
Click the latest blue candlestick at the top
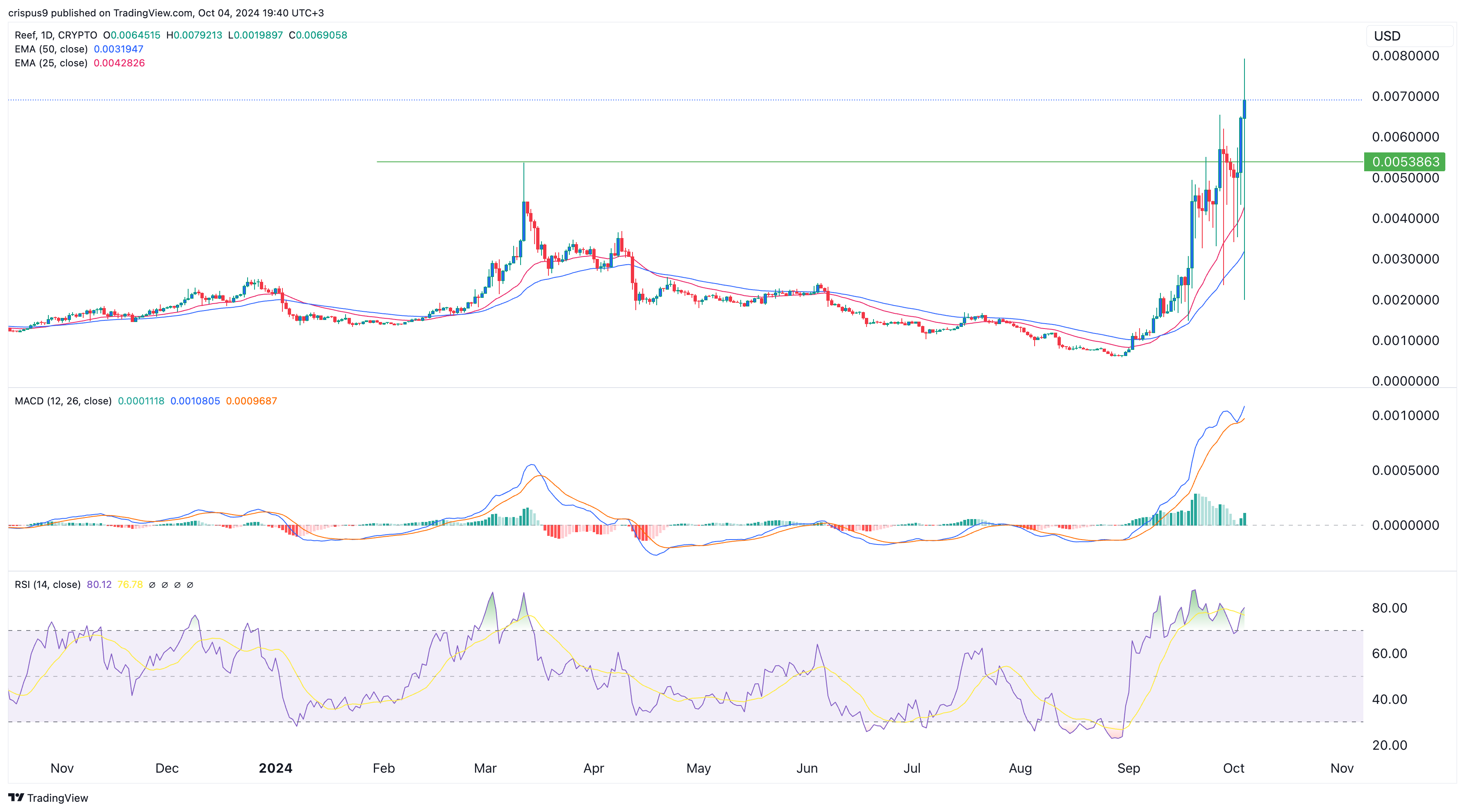pos(1244,109)
